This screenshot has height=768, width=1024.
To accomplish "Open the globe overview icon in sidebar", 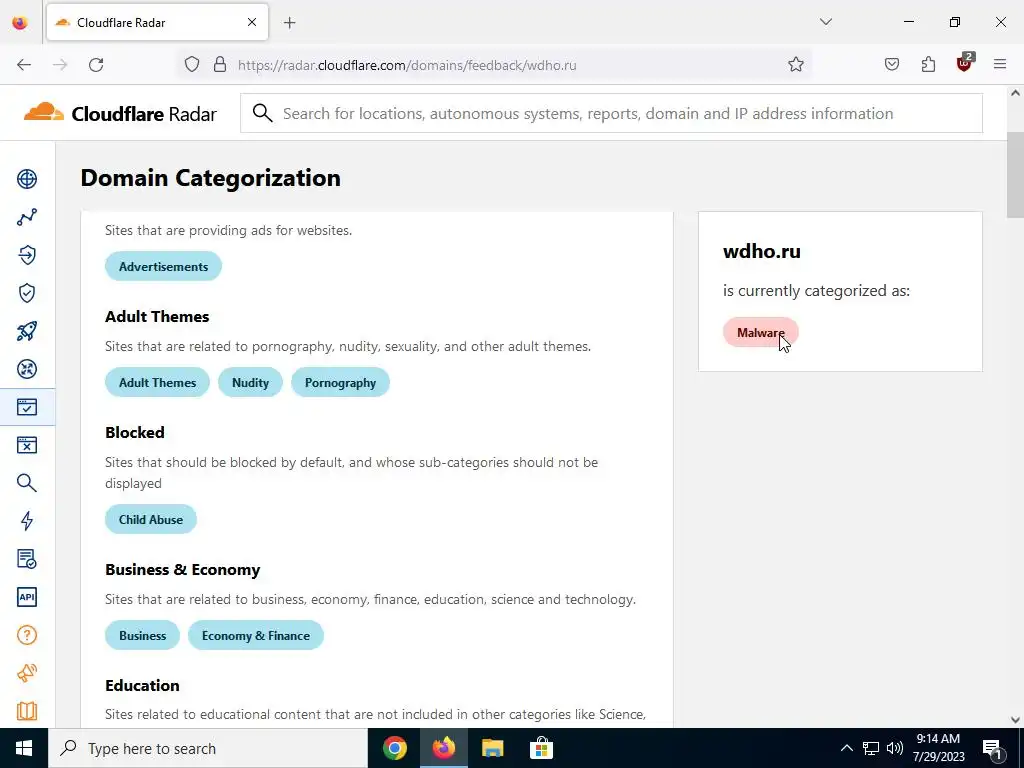I will 27,179.
